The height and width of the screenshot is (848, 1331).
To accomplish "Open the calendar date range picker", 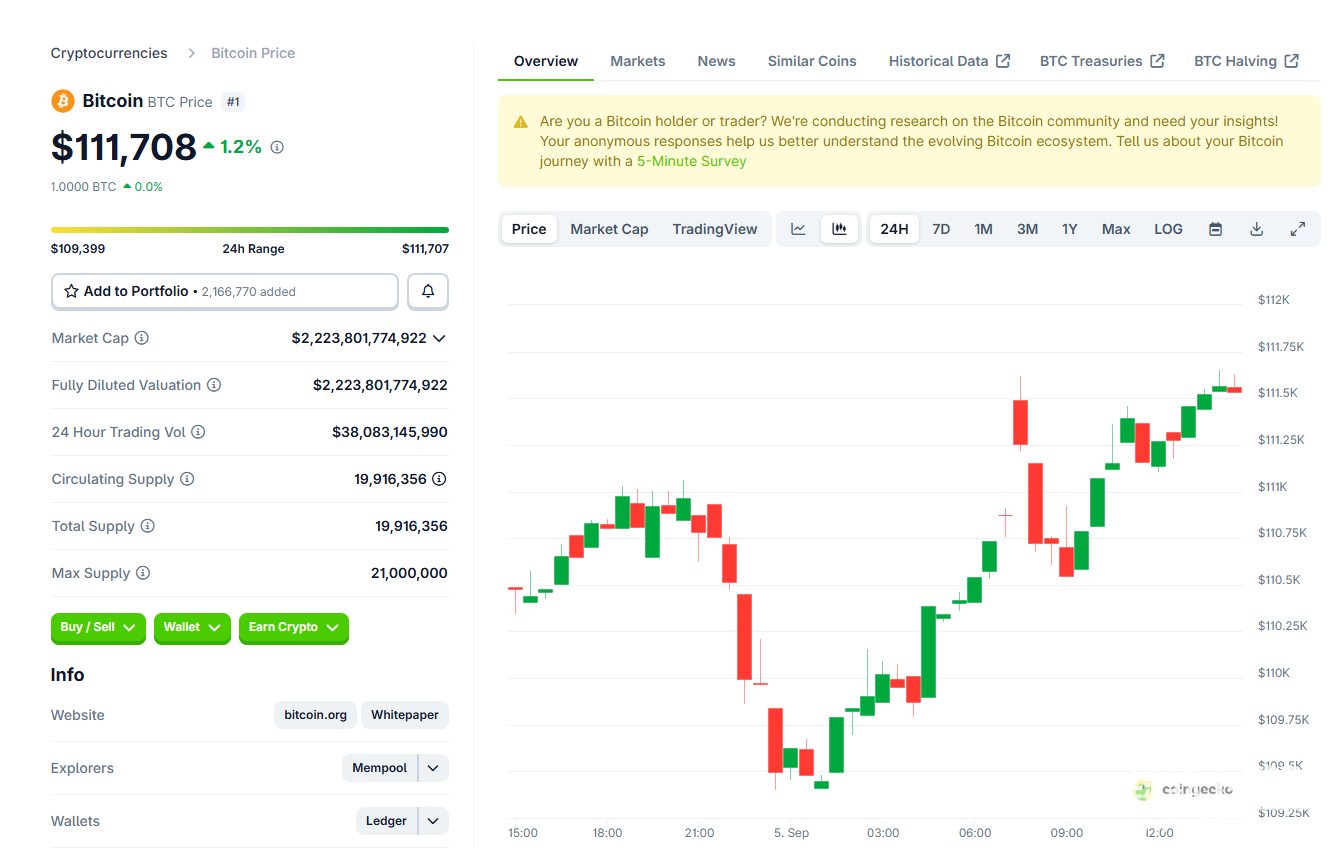I will tap(1215, 229).
